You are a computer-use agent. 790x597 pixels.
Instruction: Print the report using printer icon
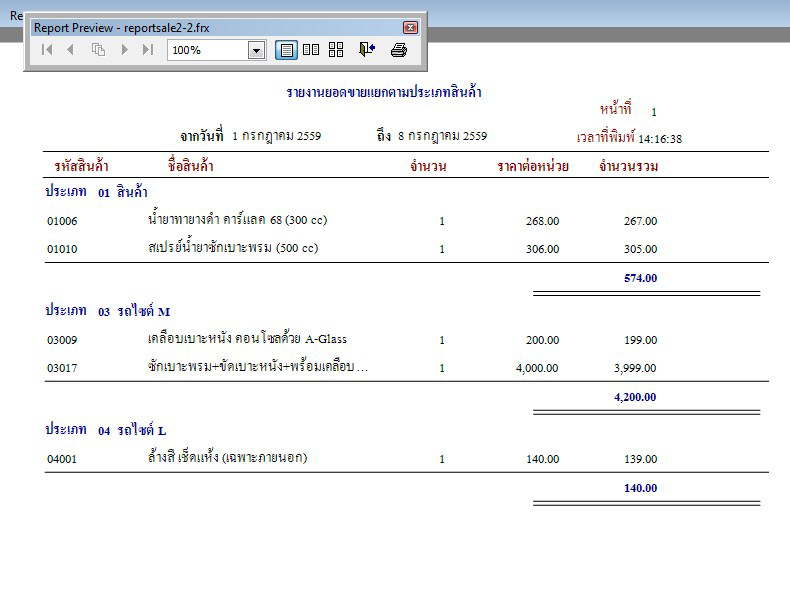click(x=399, y=50)
